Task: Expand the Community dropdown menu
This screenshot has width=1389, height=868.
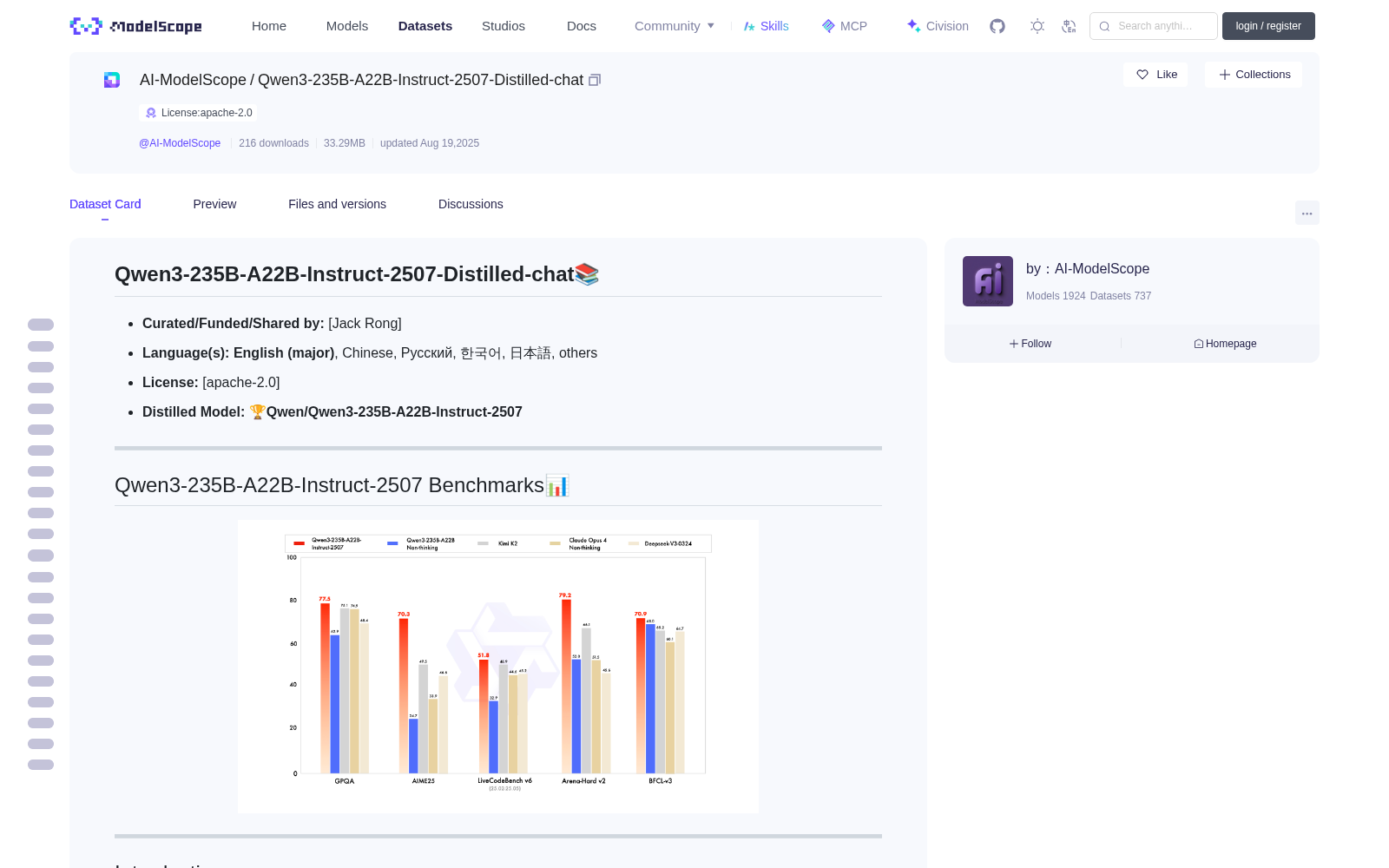Action: click(675, 26)
